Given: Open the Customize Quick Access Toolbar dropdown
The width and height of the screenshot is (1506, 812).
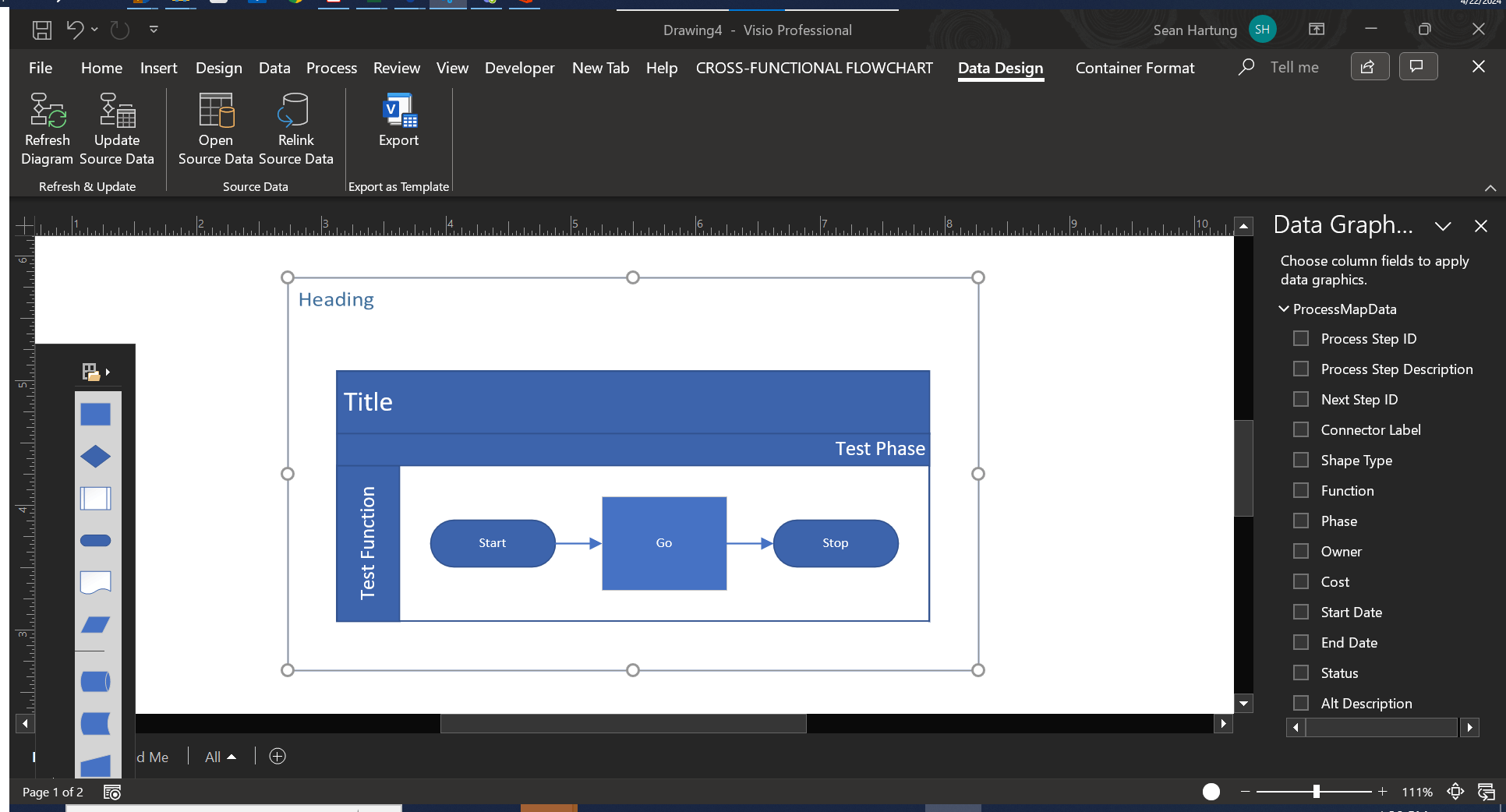Looking at the screenshot, I should 154,30.
